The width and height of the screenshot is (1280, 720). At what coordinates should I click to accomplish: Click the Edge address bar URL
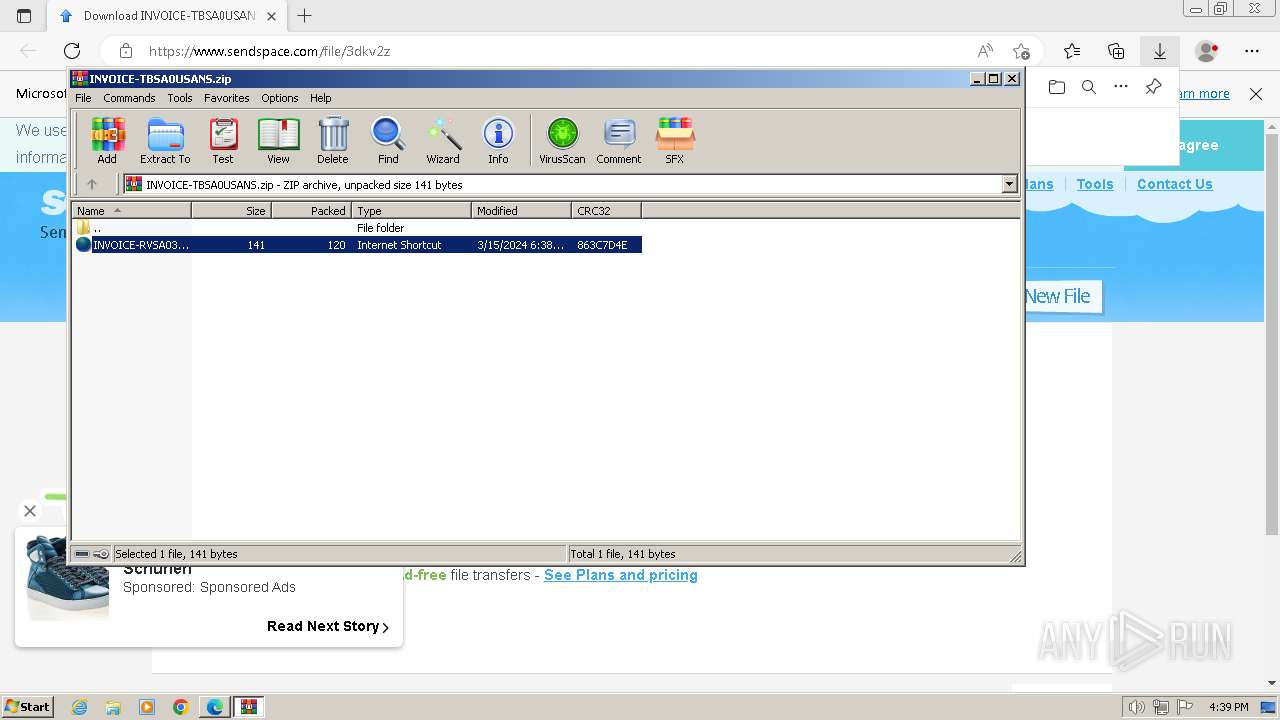coord(270,51)
